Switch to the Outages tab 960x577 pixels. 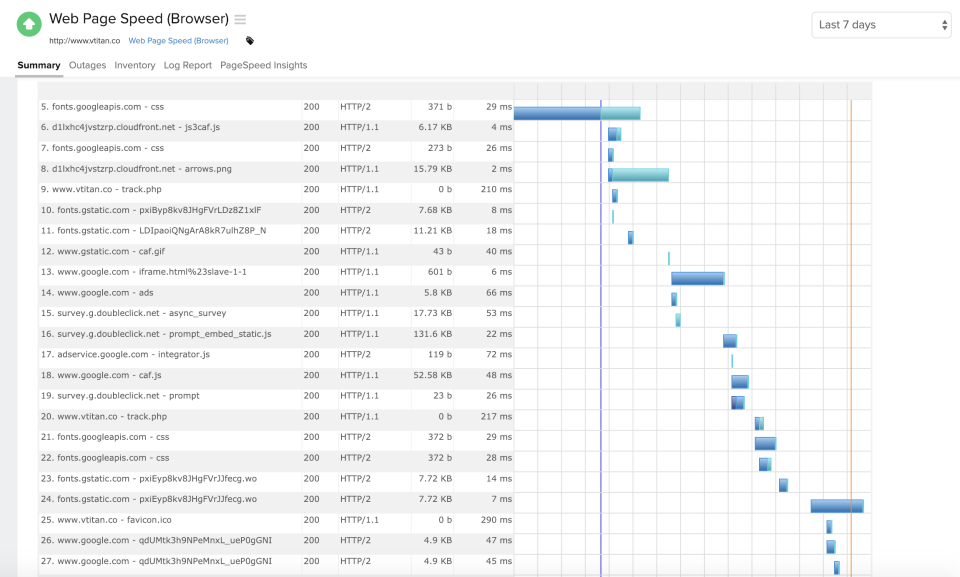point(87,65)
